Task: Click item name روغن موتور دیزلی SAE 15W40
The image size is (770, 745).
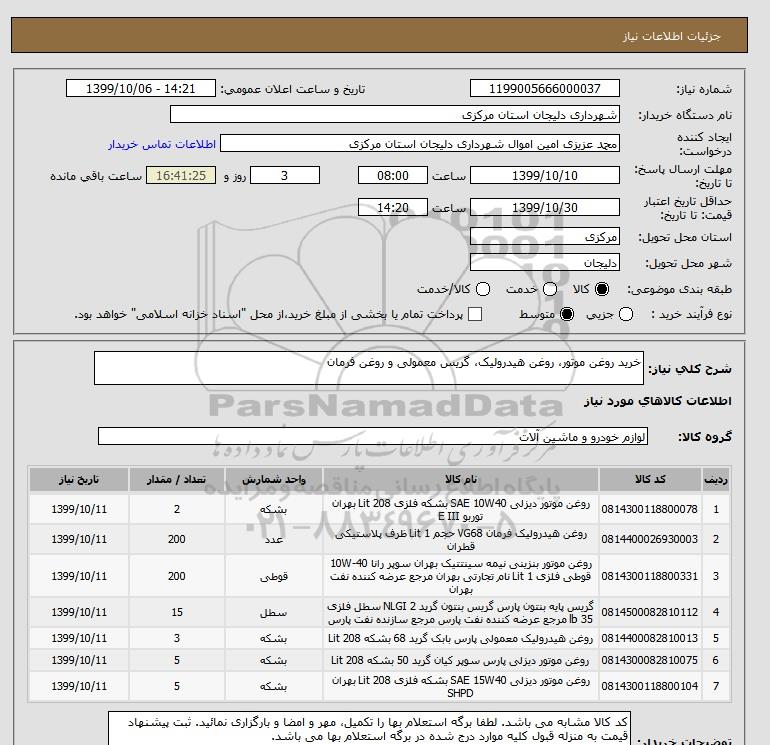Action: click(461, 686)
